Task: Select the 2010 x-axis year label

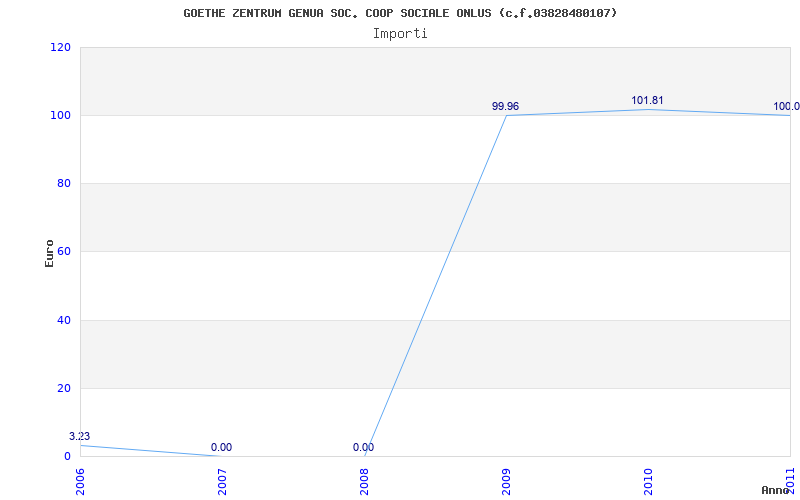Action: 648,482
